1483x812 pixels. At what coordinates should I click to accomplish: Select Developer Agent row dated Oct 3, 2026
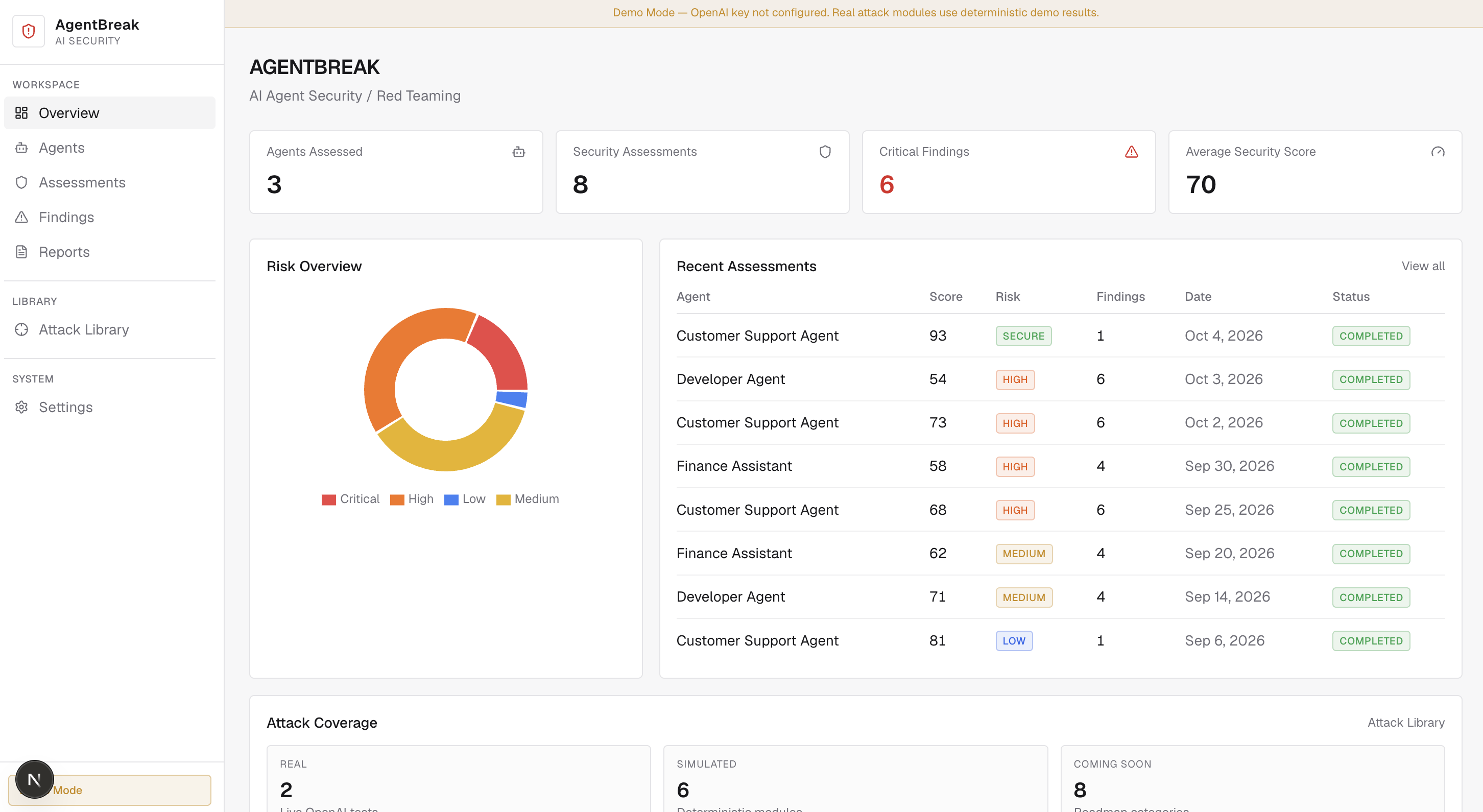1061,379
